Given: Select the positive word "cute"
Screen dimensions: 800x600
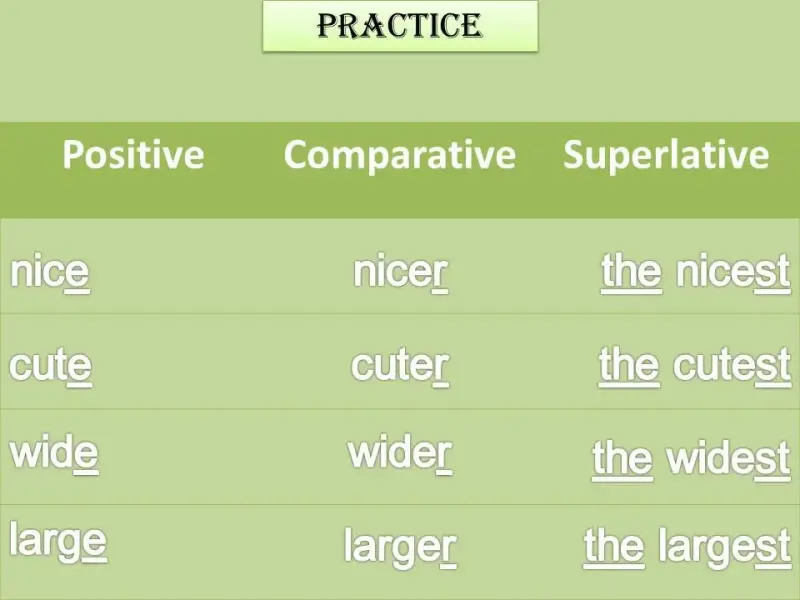Looking at the screenshot, I should coord(51,367).
